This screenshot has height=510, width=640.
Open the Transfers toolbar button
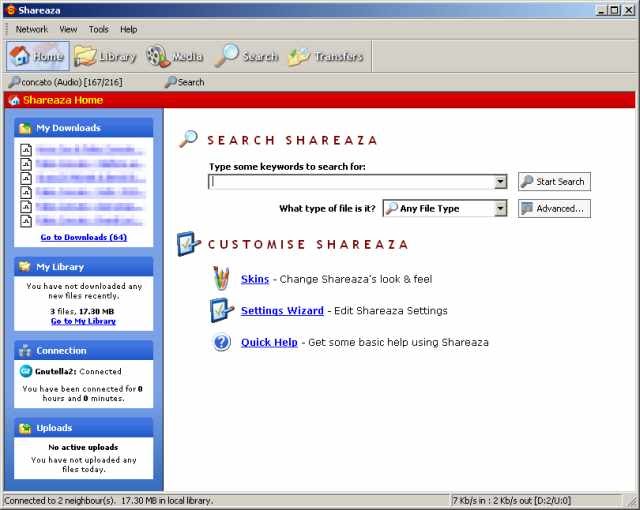point(326,56)
